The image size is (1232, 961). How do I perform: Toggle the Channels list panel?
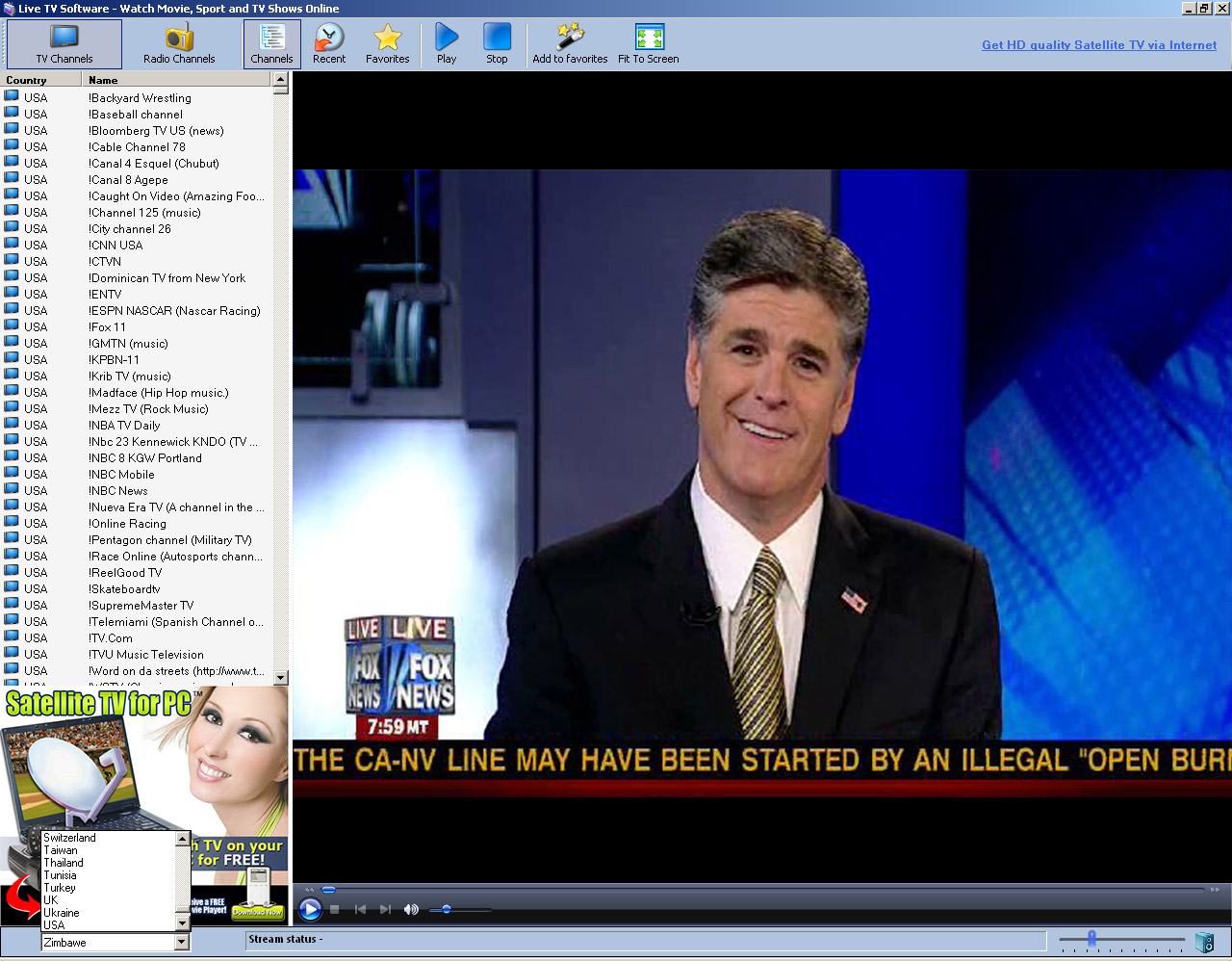point(272,44)
